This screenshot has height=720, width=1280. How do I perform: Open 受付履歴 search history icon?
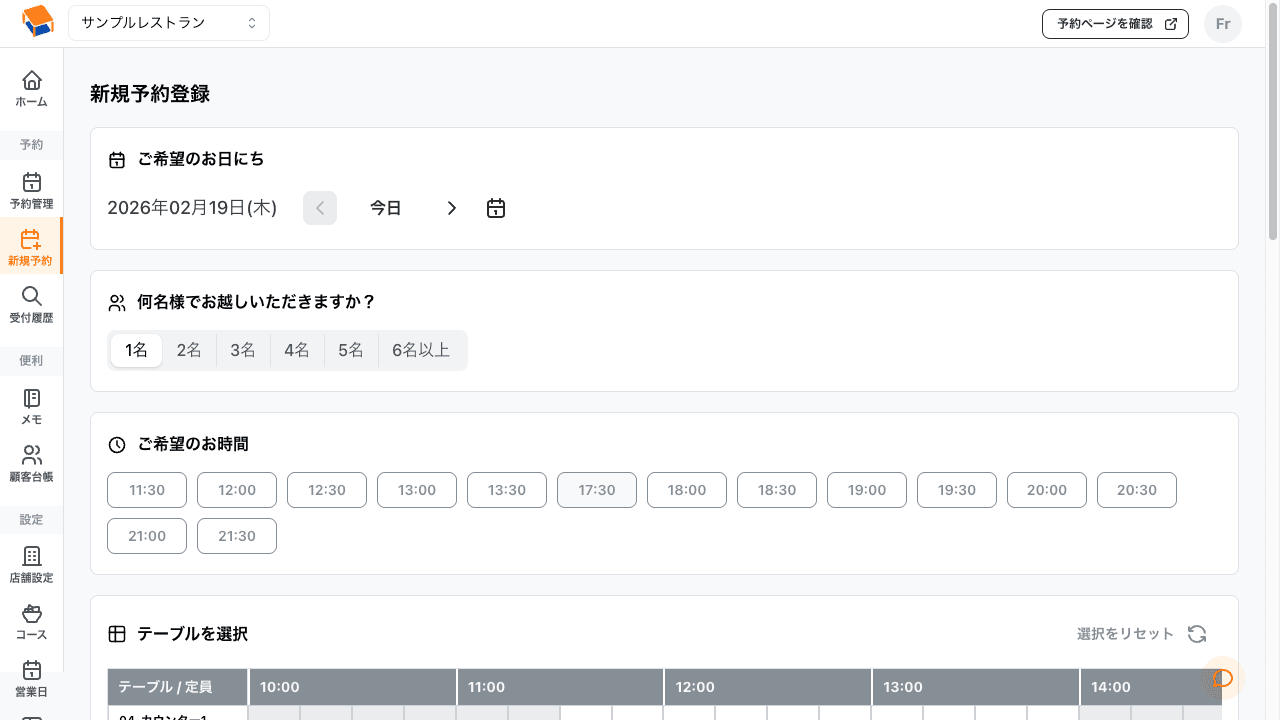click(31, 297)
